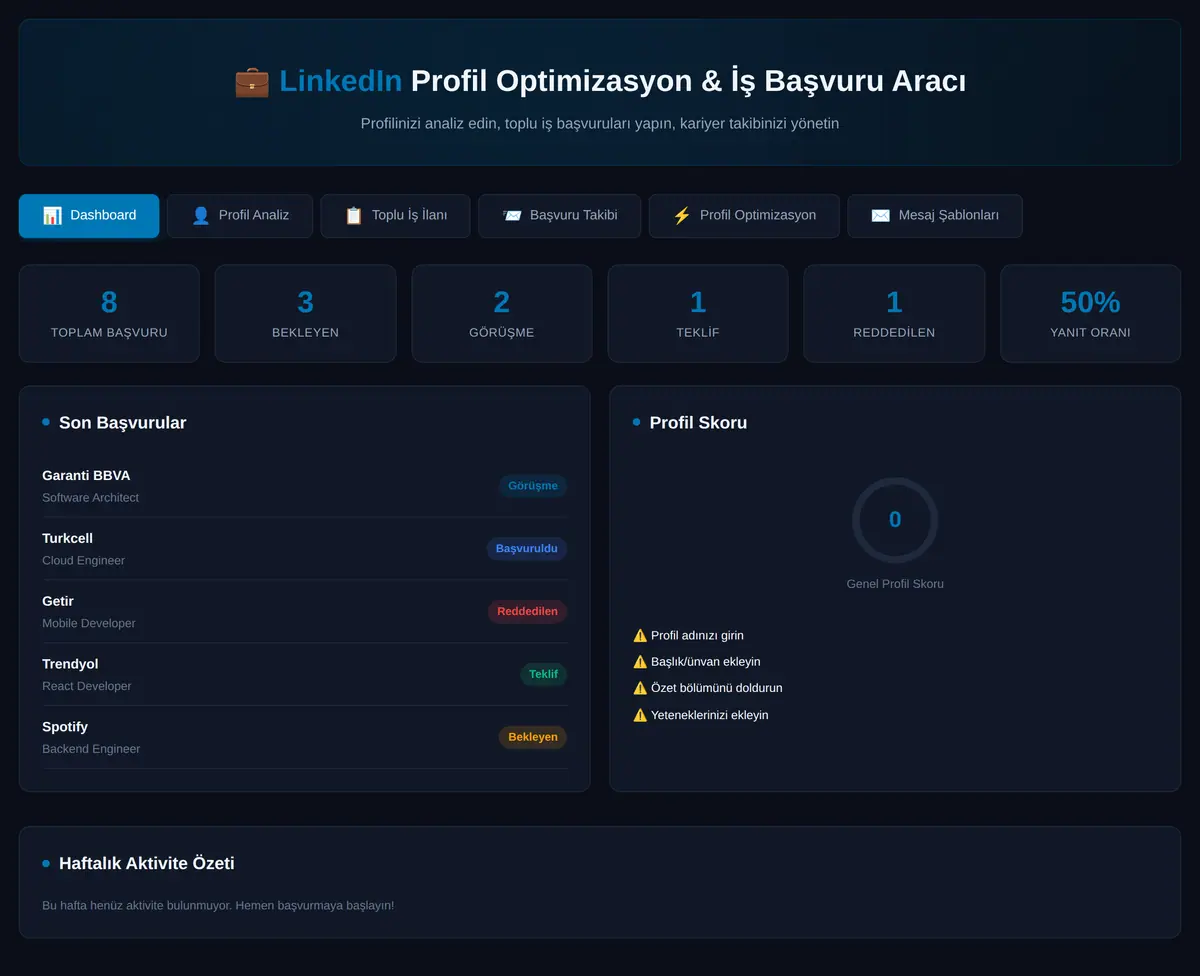Open the Dashboard tab
1200x976 pixels.
[x=89, y=216]
